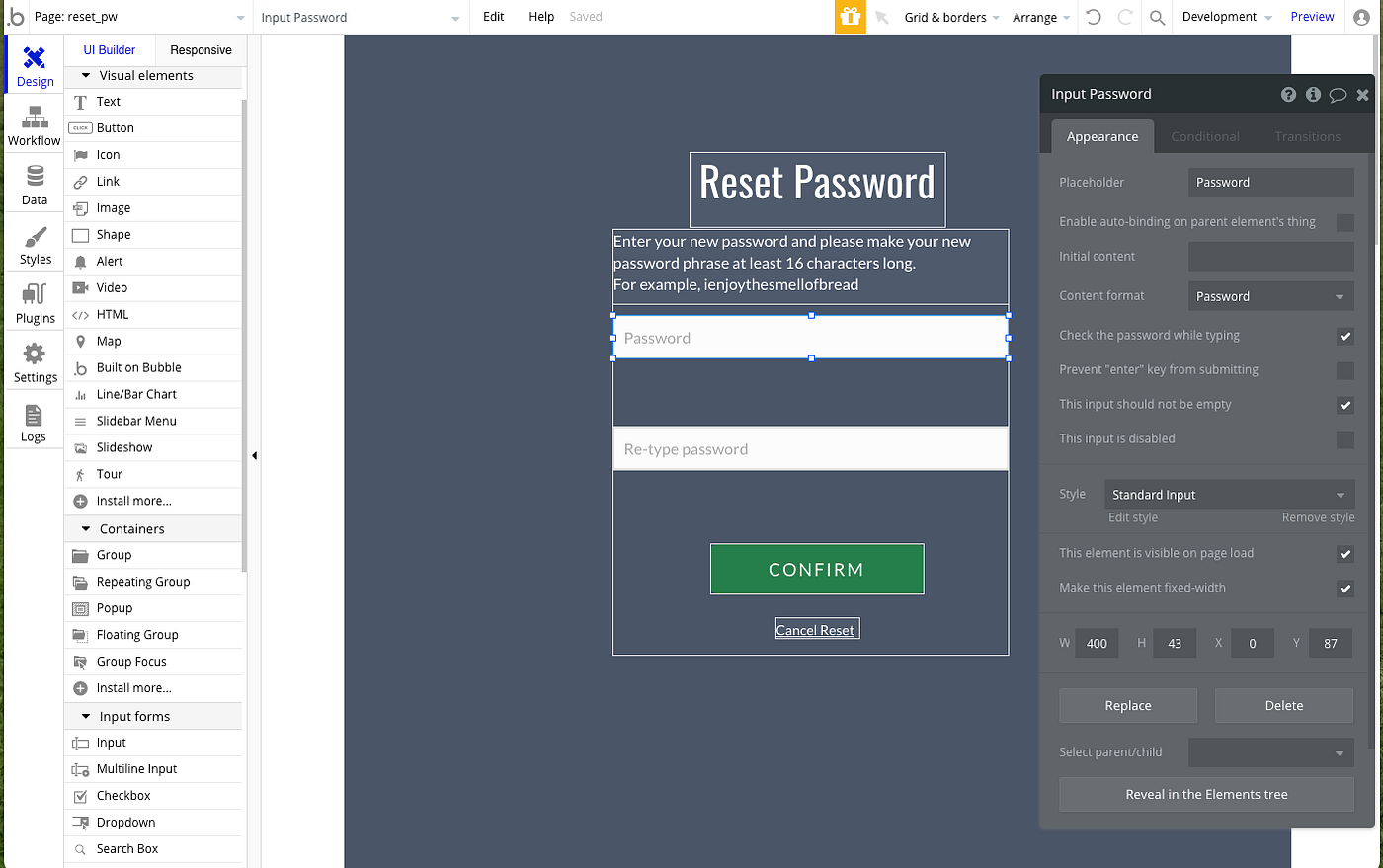Toggle Make this element fixed-width
Screen dimensions: 1383x868
[1344, 590]
